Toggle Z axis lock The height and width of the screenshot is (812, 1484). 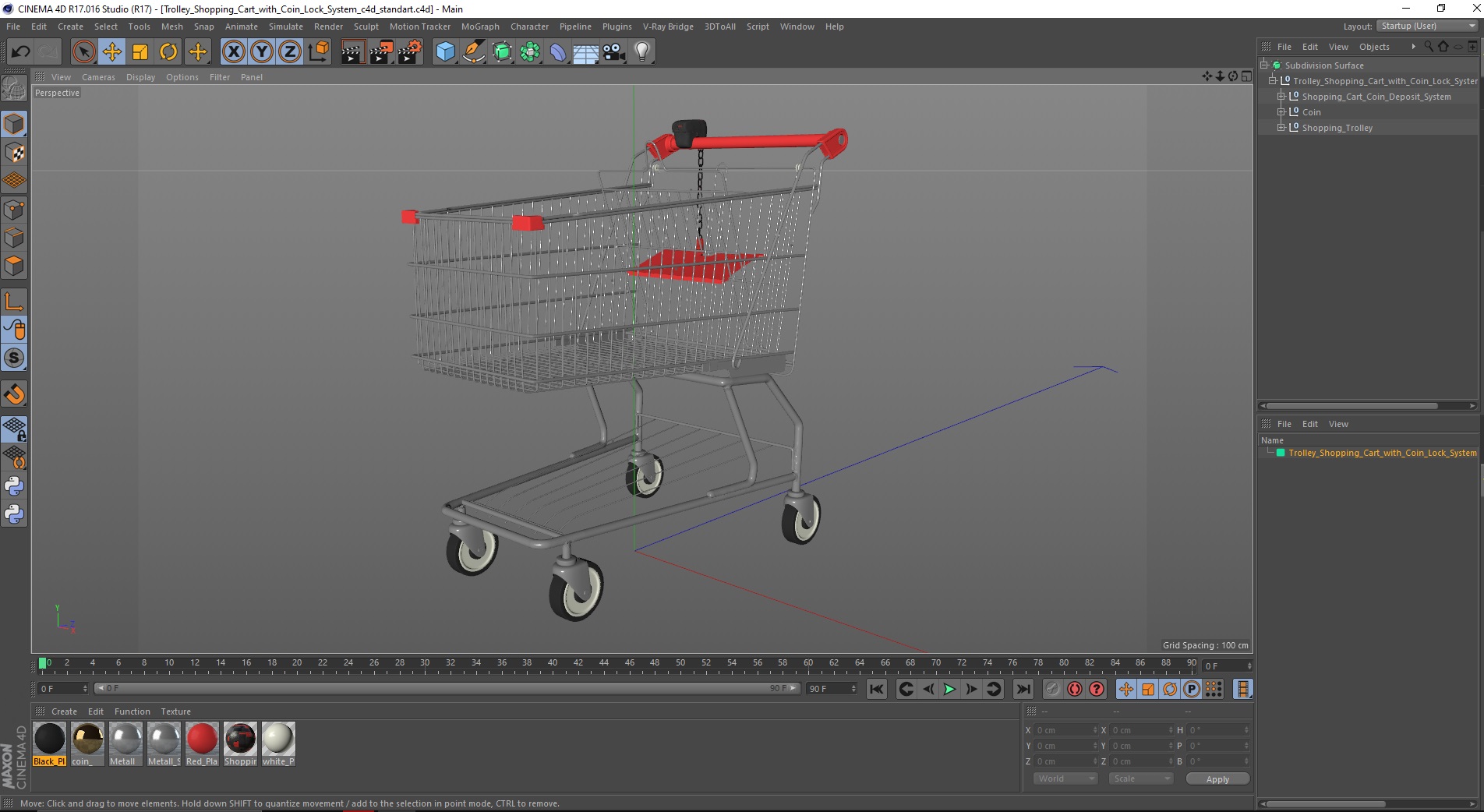point(290,52)
